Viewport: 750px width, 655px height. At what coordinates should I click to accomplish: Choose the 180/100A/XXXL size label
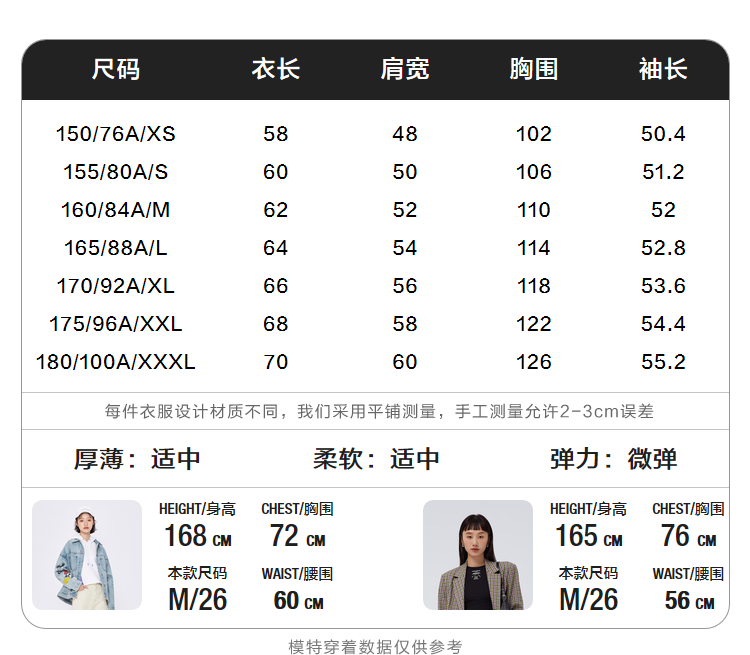116,362
